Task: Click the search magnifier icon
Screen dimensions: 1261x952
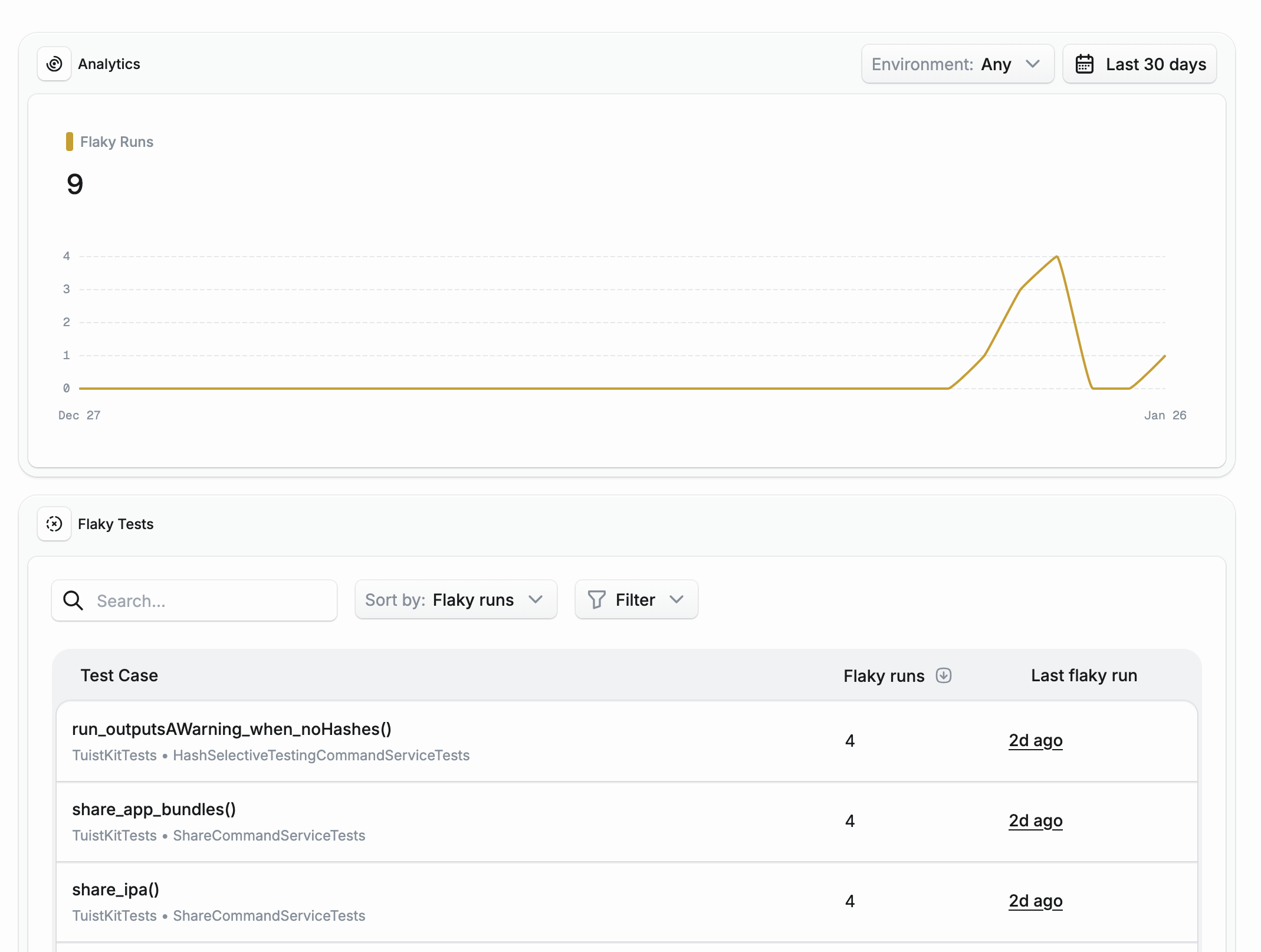Action: [73, 600]
